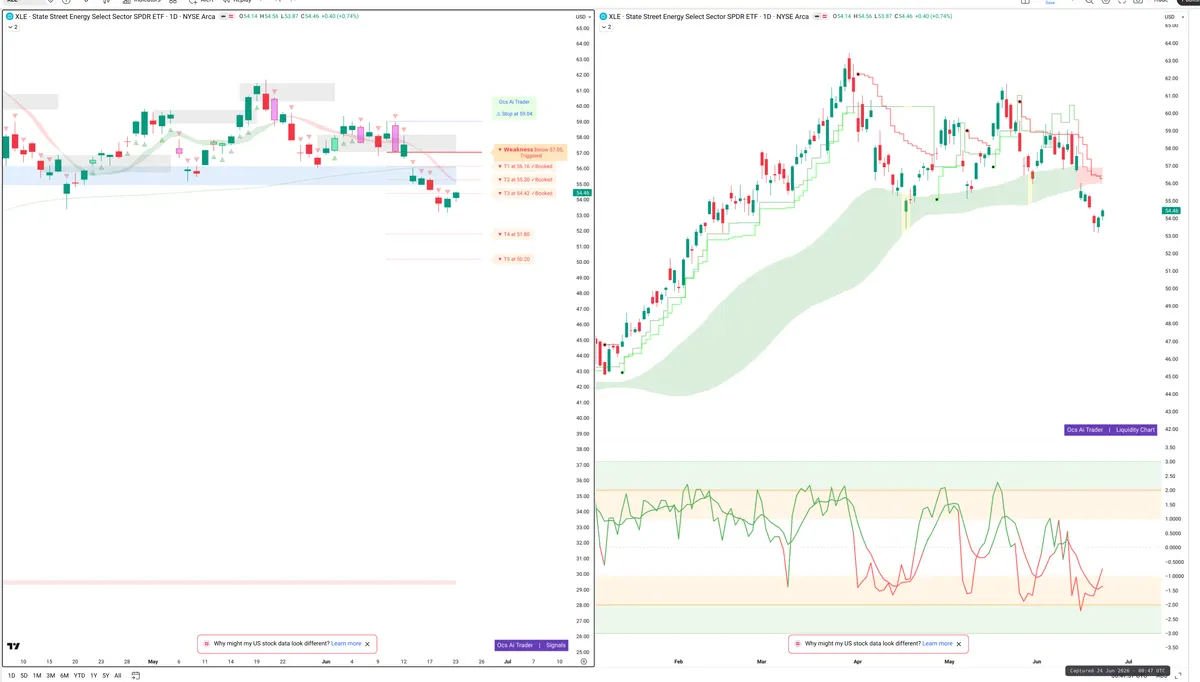1200x682 pixels.
Task: Collapse the indicator legend labeled 2 in right chart
Action: 606,27
